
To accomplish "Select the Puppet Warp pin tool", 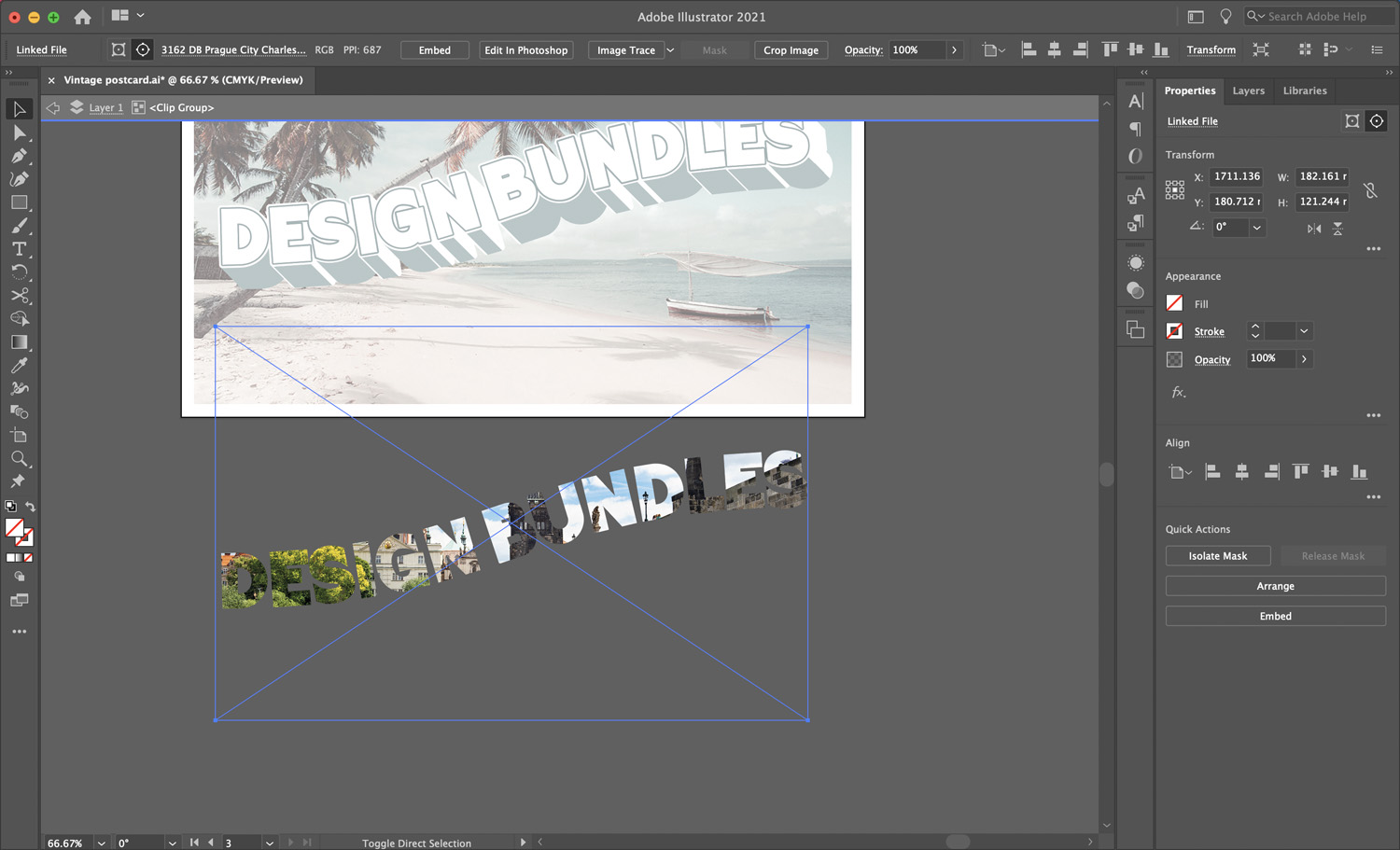I will point(19,481).
